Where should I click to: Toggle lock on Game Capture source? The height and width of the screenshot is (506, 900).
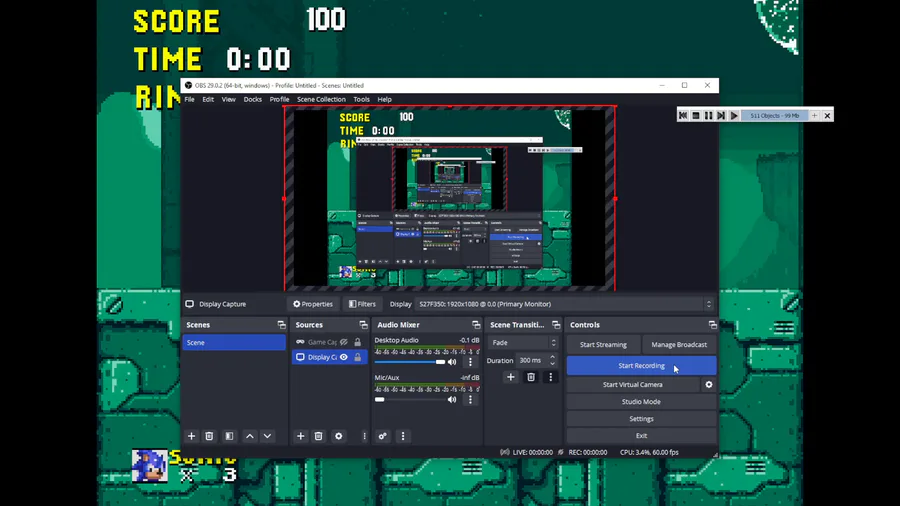click(358, 342)
